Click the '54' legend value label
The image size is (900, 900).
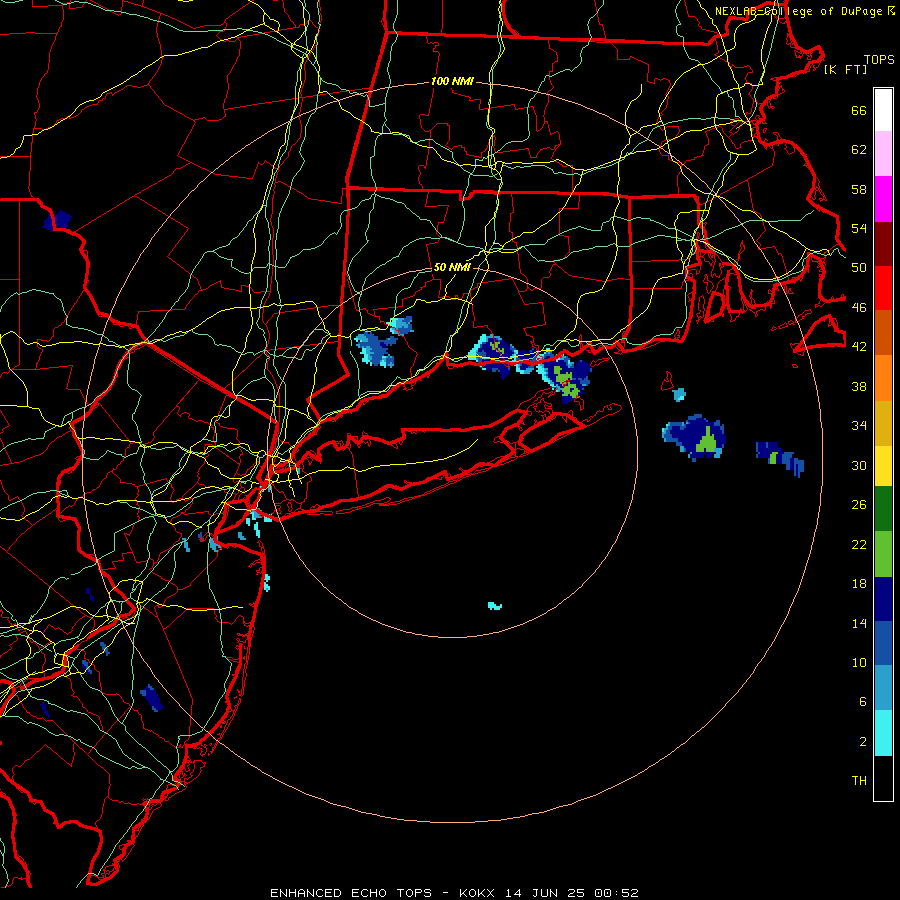click(x=859, y=229)
